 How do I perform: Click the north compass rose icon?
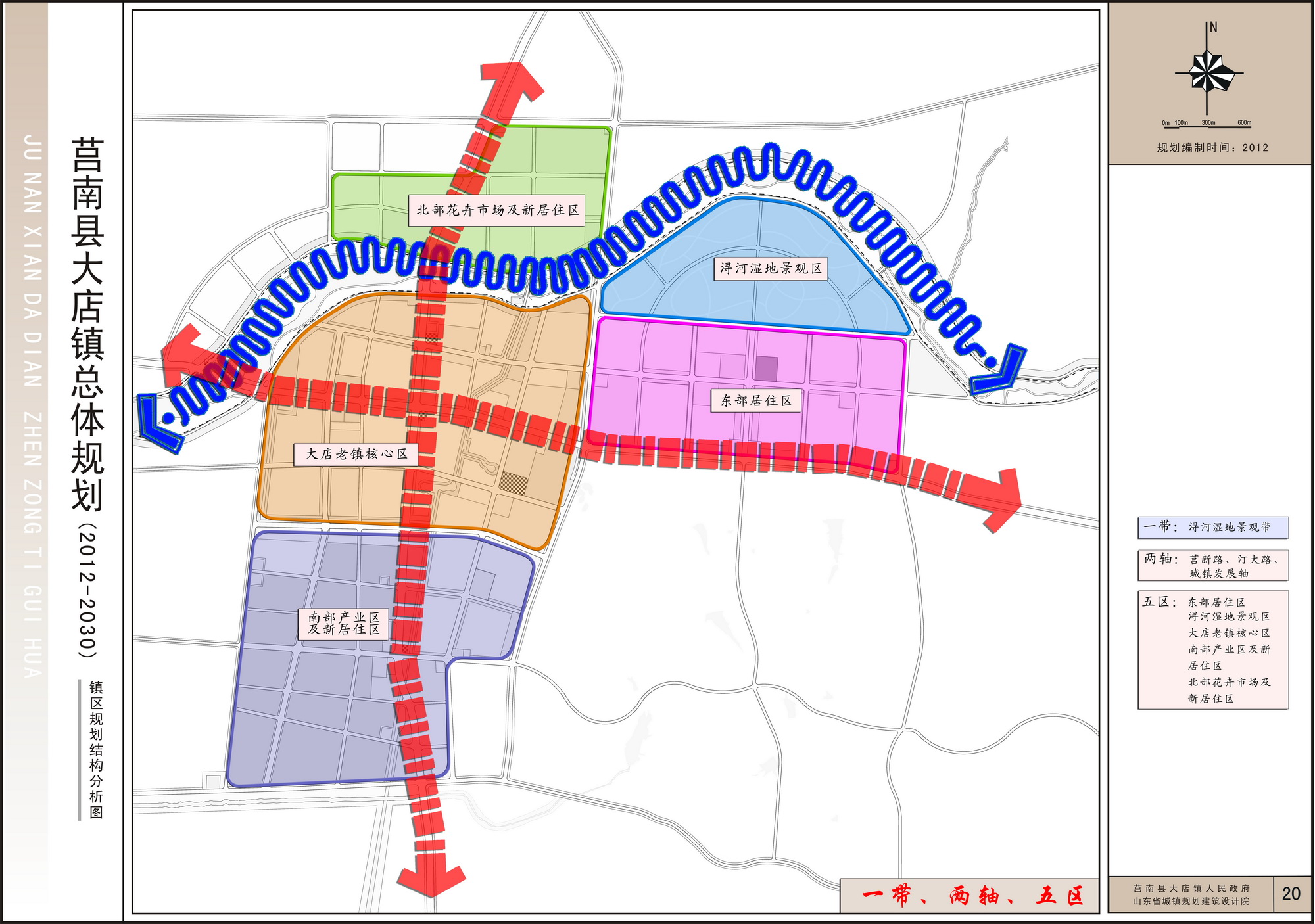1207,72
